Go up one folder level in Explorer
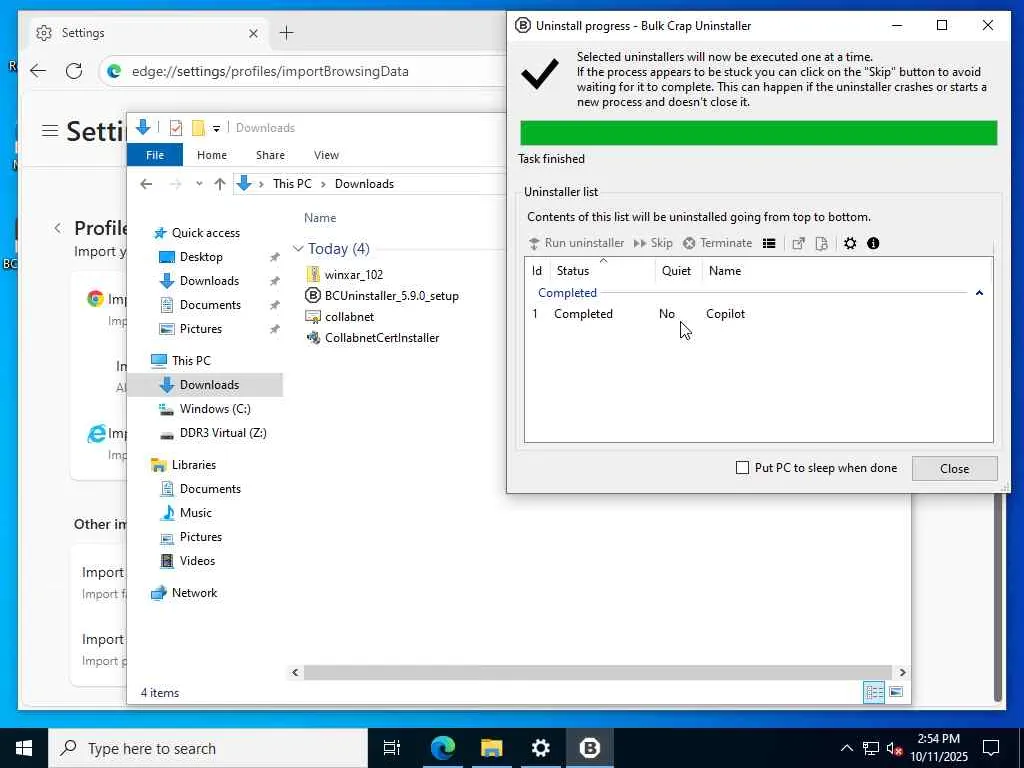Viewport: 1024px width, 768px height. coord(220,184)
